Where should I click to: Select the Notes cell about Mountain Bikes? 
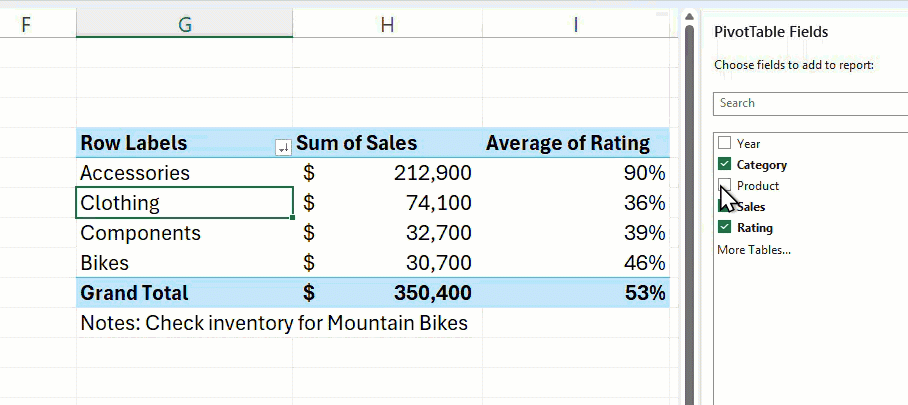273,323
